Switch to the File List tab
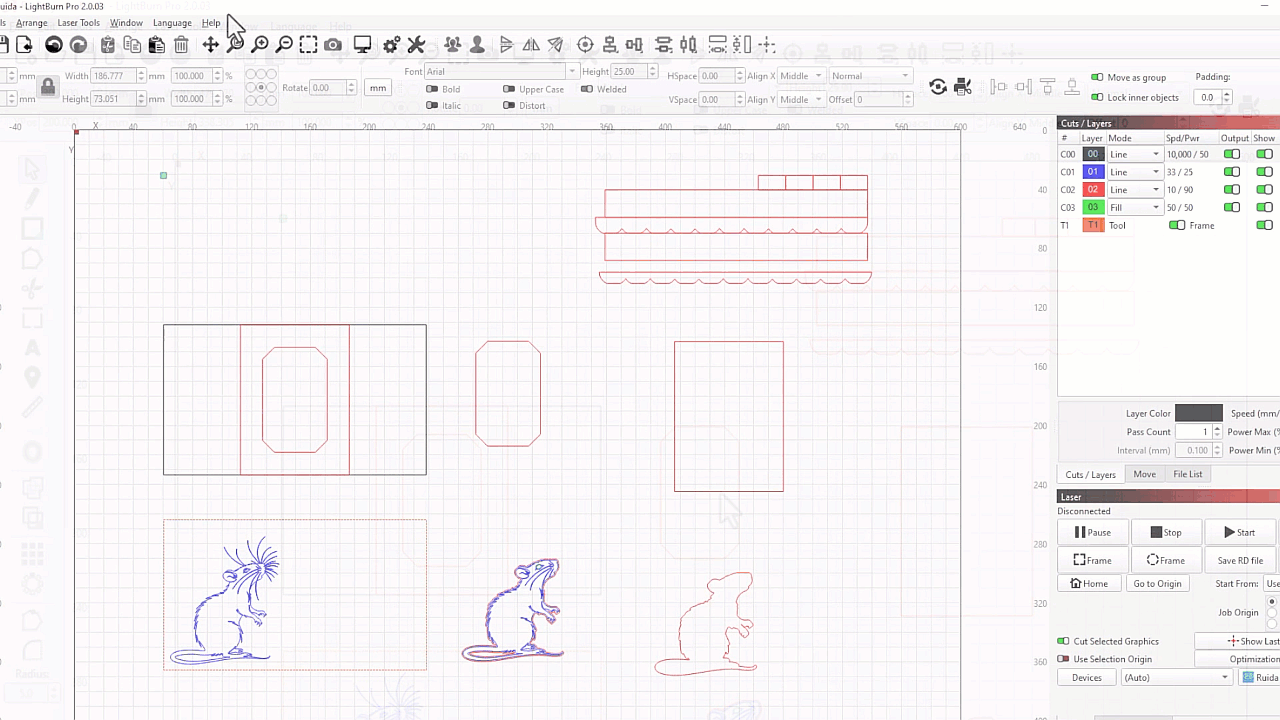The width and height of the screenshot is (1280, 720). 1187,474
